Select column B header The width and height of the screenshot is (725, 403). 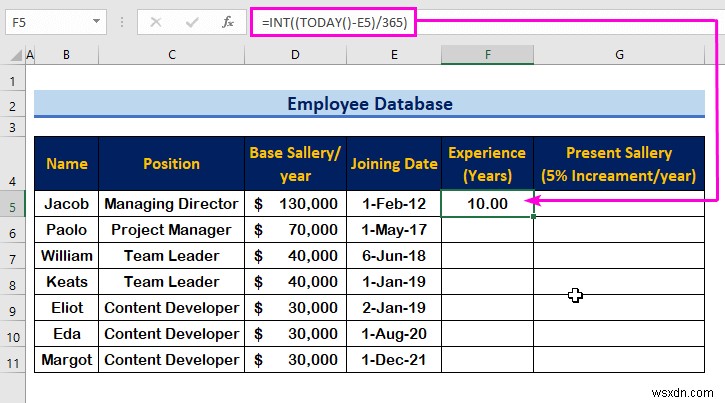(x=67, y=55)
